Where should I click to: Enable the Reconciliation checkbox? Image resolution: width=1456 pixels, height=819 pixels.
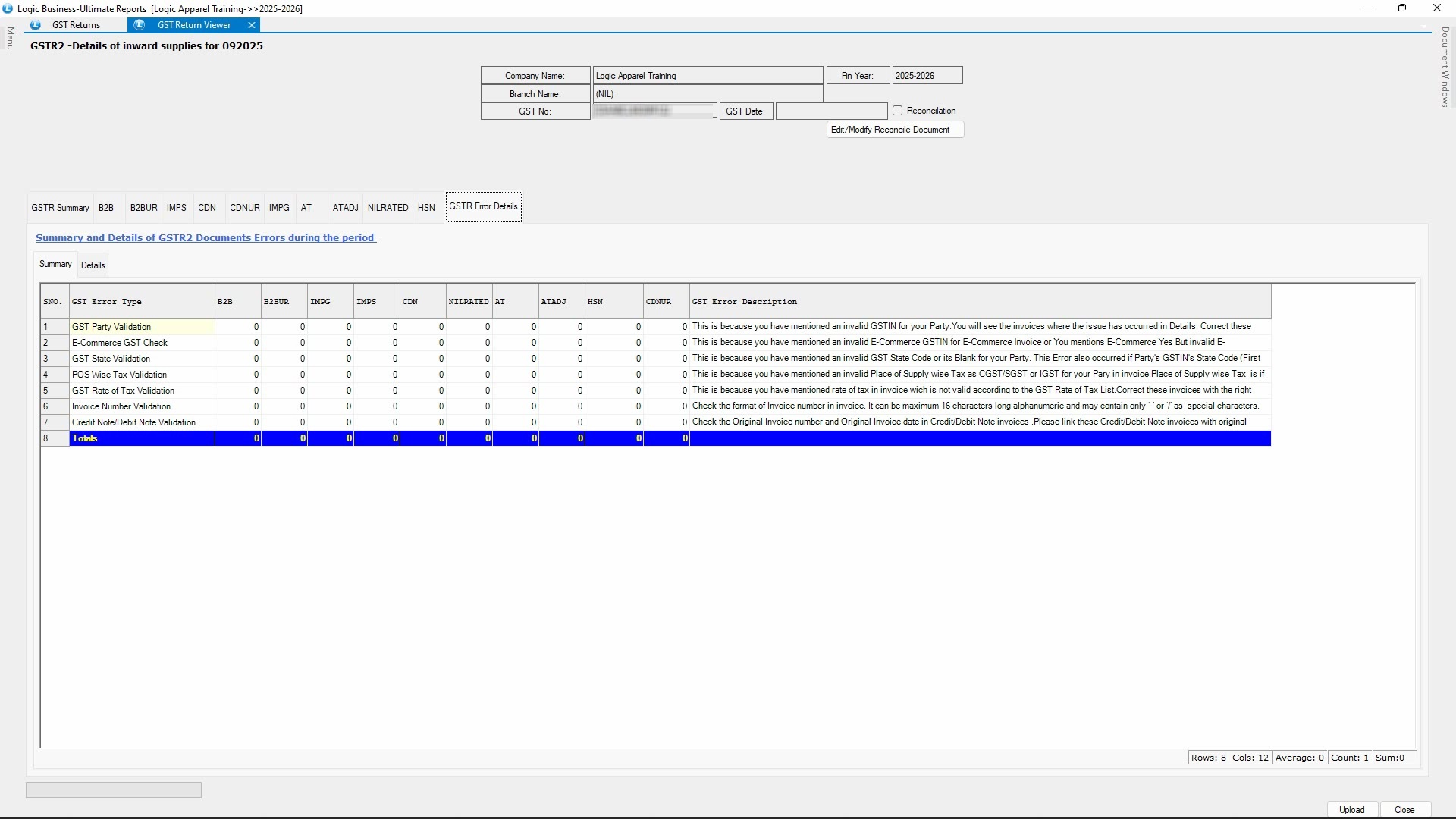coord(898,111)
